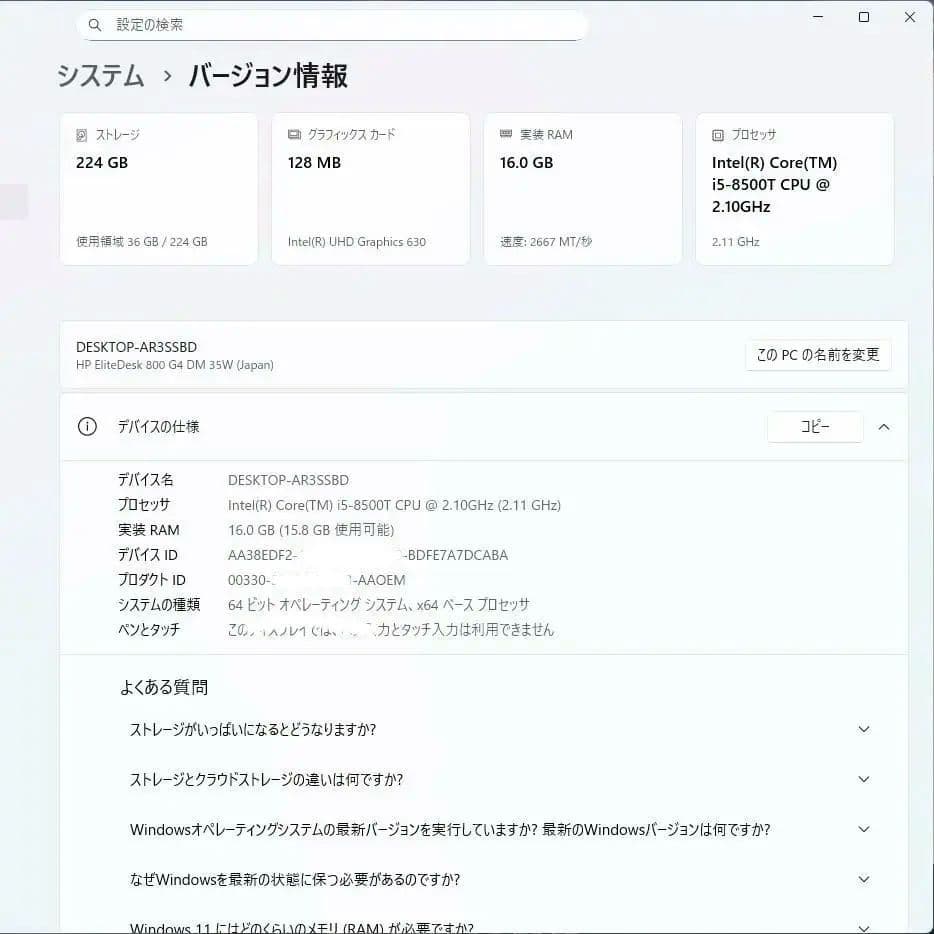Click the コピー button for device specs

point(815,426)
